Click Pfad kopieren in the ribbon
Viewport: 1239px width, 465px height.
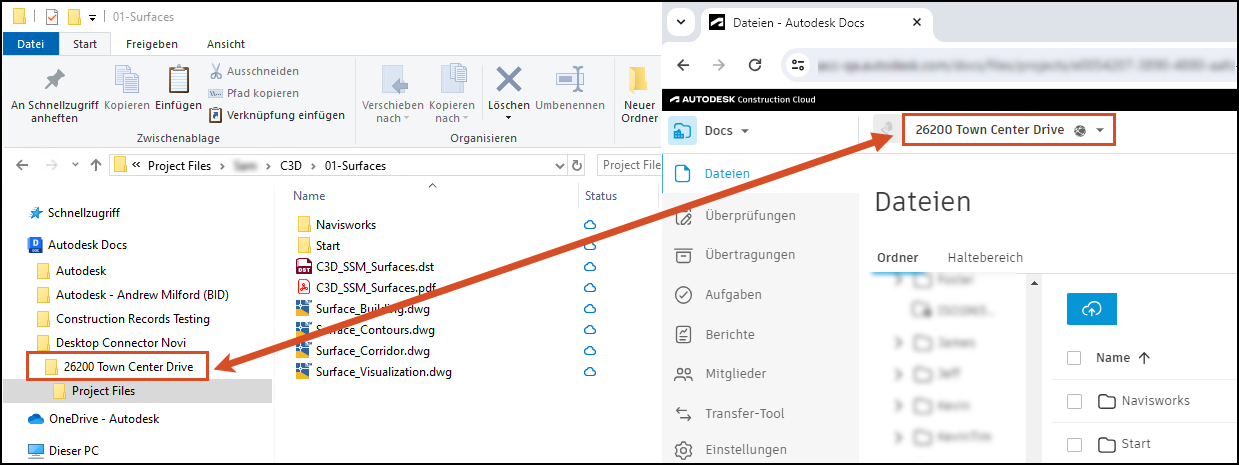tap(254, 93)
